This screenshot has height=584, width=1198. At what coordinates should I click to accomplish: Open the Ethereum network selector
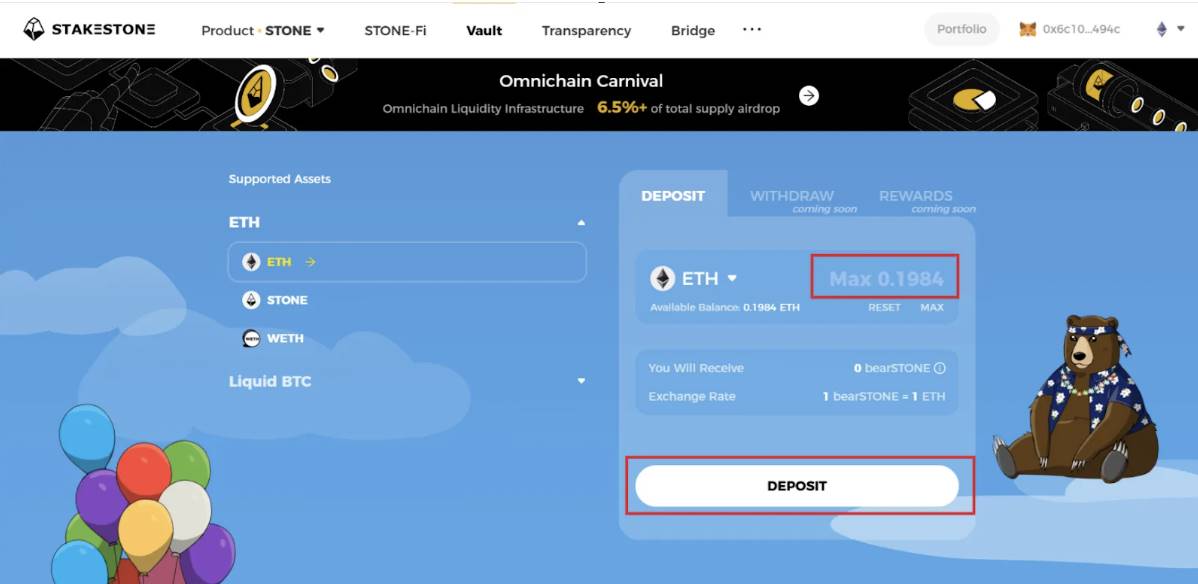(x=1167, y=30)
